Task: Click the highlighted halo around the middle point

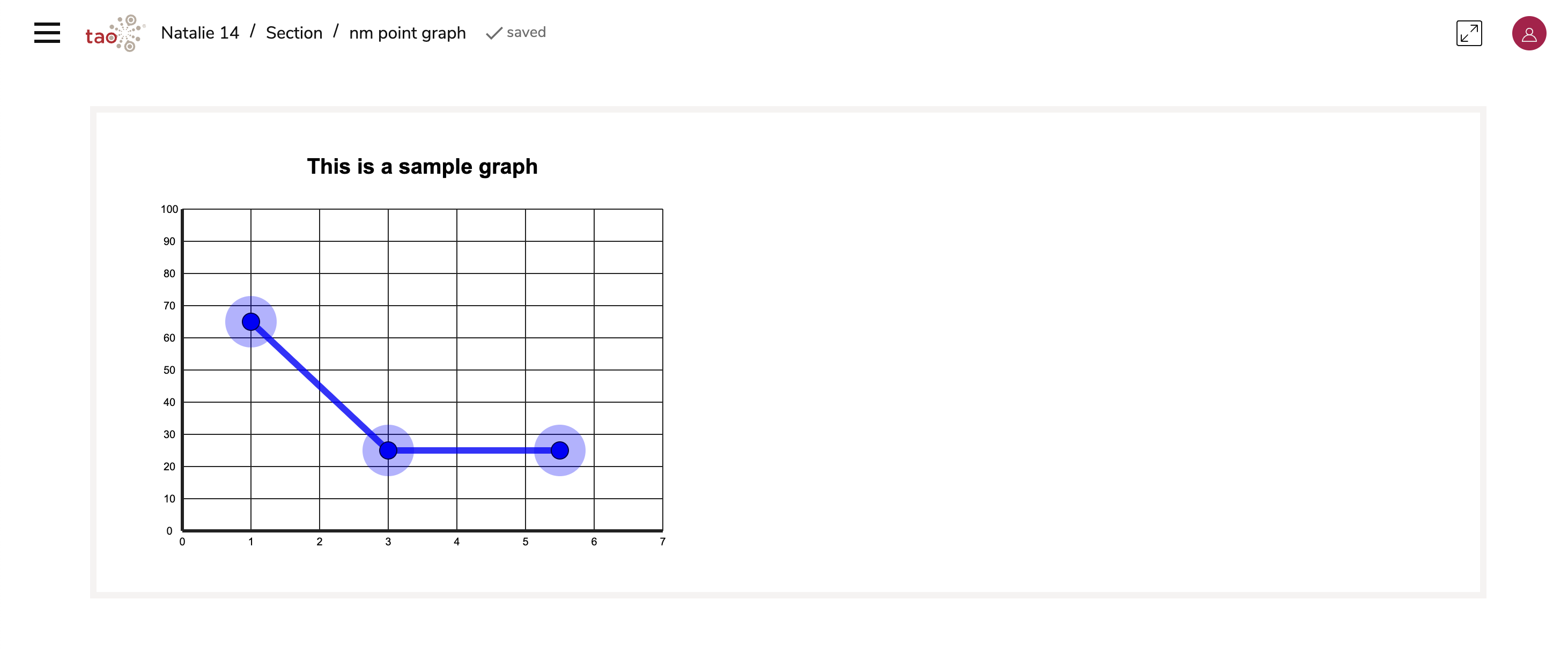Action: tap(388, 450)
